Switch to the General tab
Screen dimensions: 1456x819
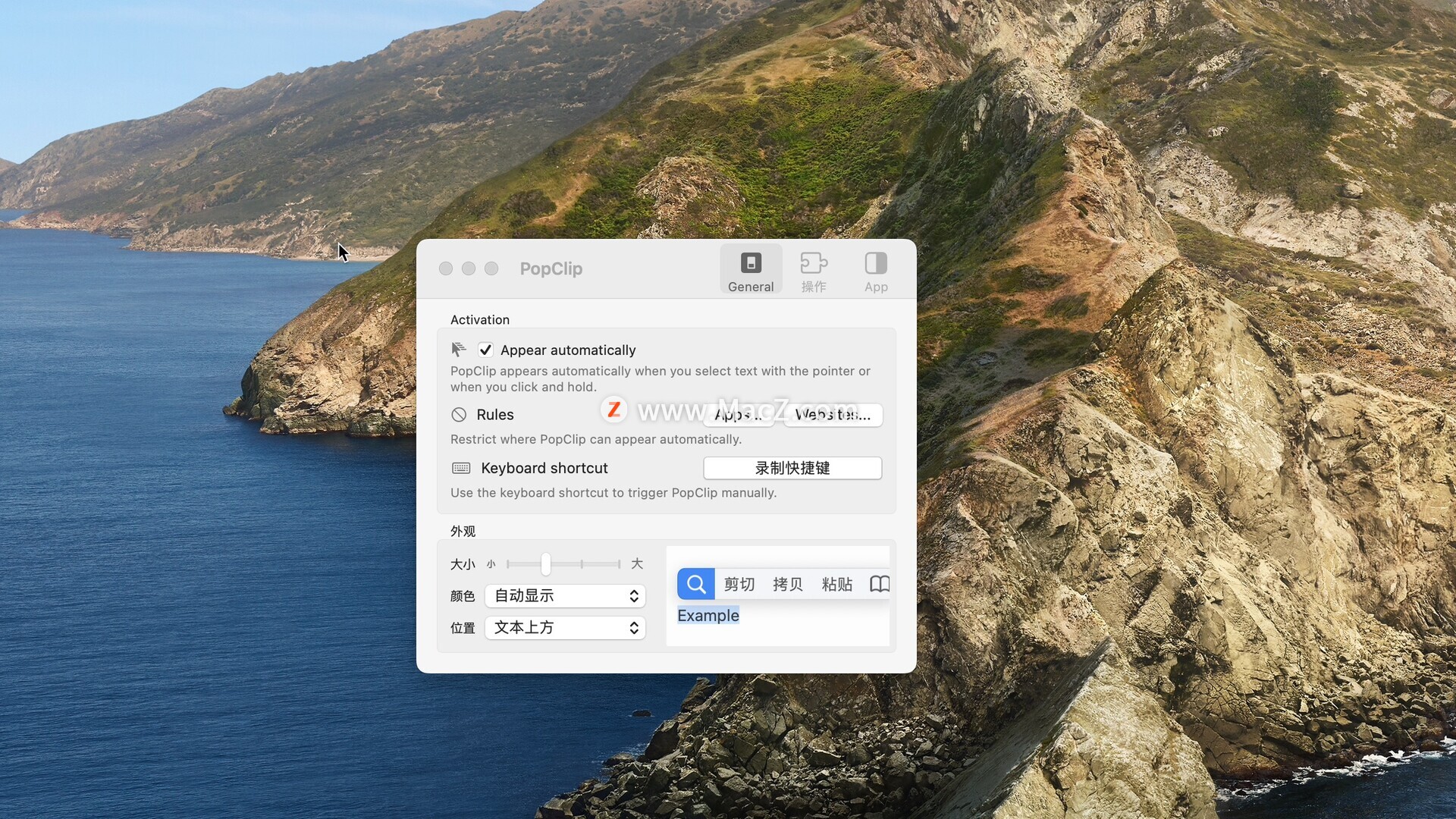point(751,271)
